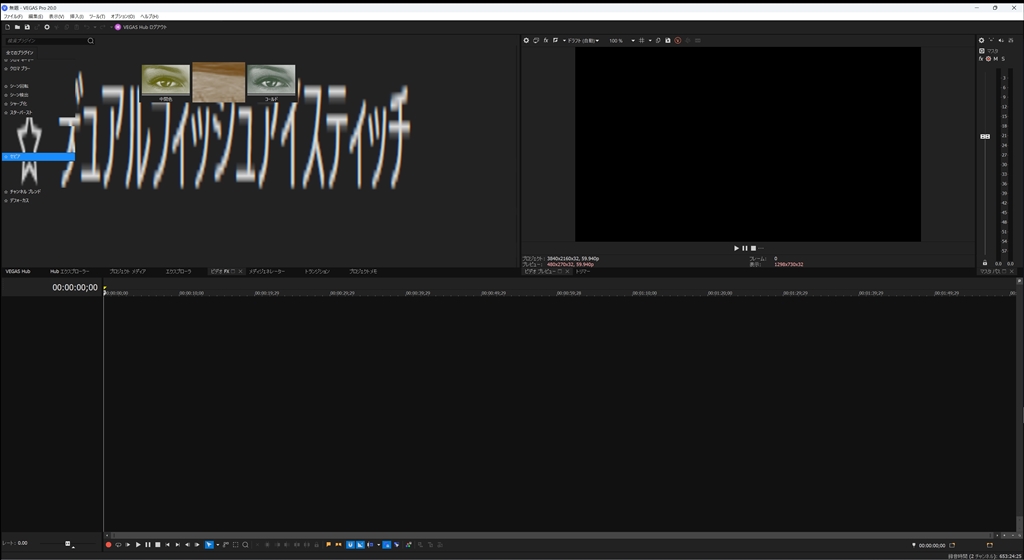Click the red Record button in transport

pyautogui.click(x=108, y=544)
